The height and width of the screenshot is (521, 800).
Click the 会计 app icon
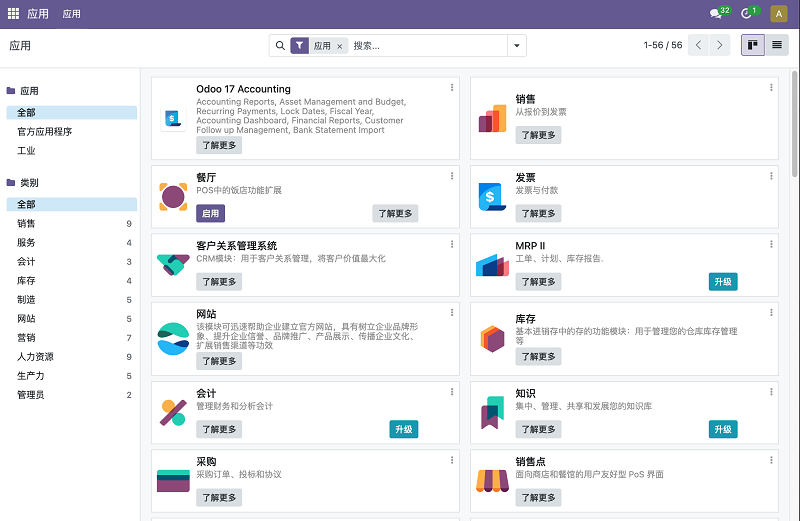(173, 412)
